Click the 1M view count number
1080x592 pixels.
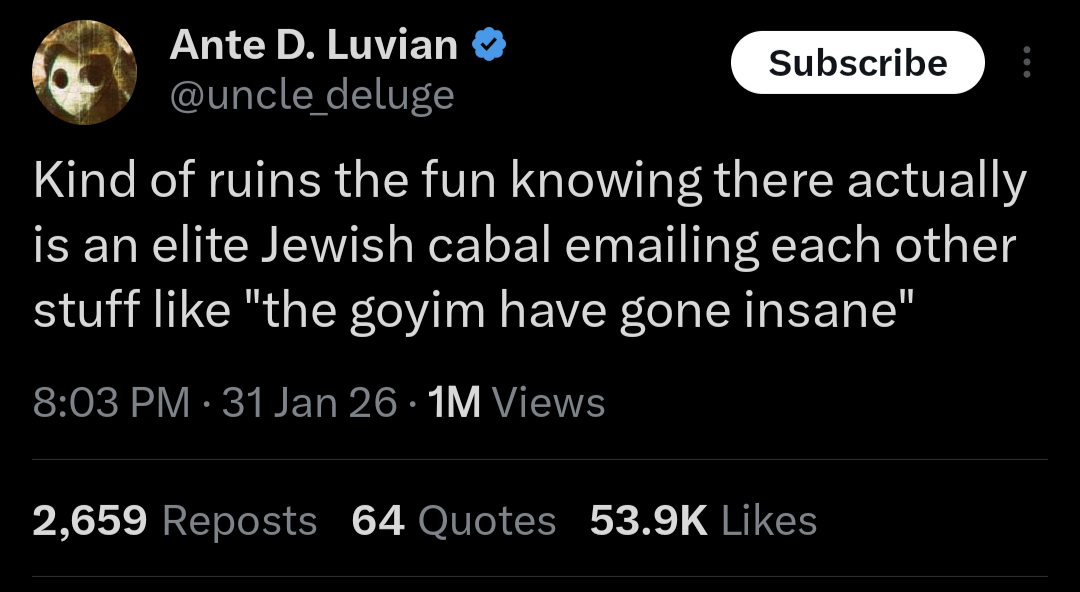453,403
